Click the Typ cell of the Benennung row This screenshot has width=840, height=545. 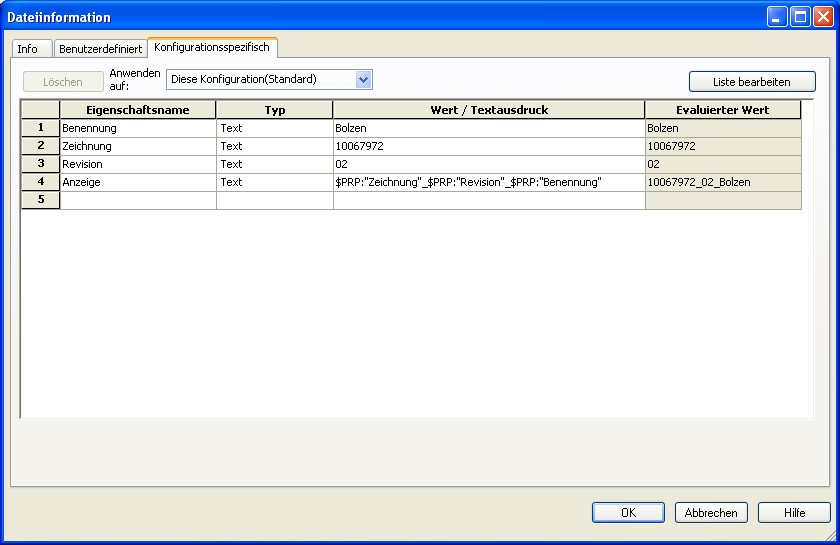pos(275,128)
